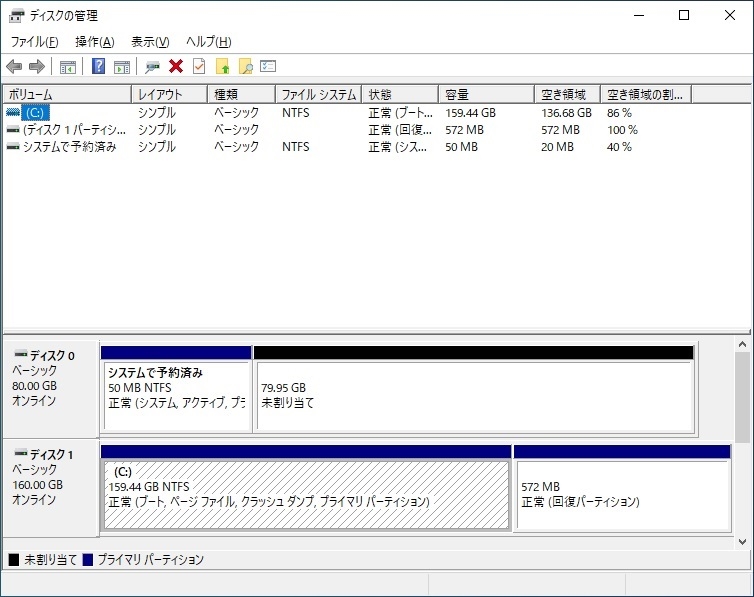Click the blue プライマリ パーティション legend swatch

coord(88,560)
